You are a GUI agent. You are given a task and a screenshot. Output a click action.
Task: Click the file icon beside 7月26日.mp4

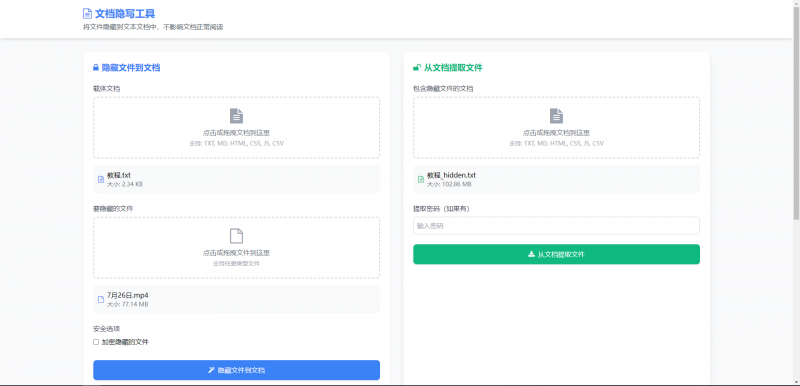101,299
